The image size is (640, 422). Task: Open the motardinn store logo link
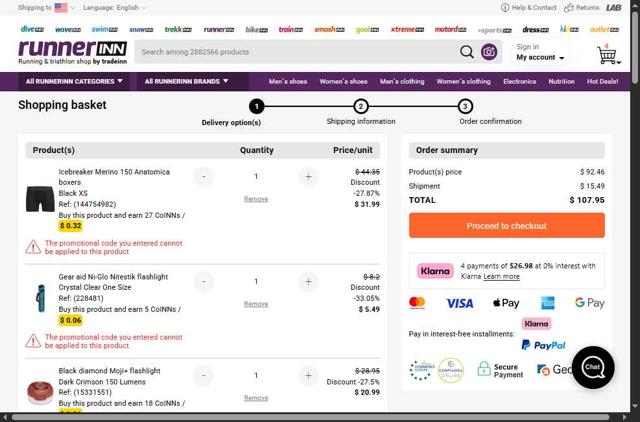pyautogui.click(x=450, y=29)
